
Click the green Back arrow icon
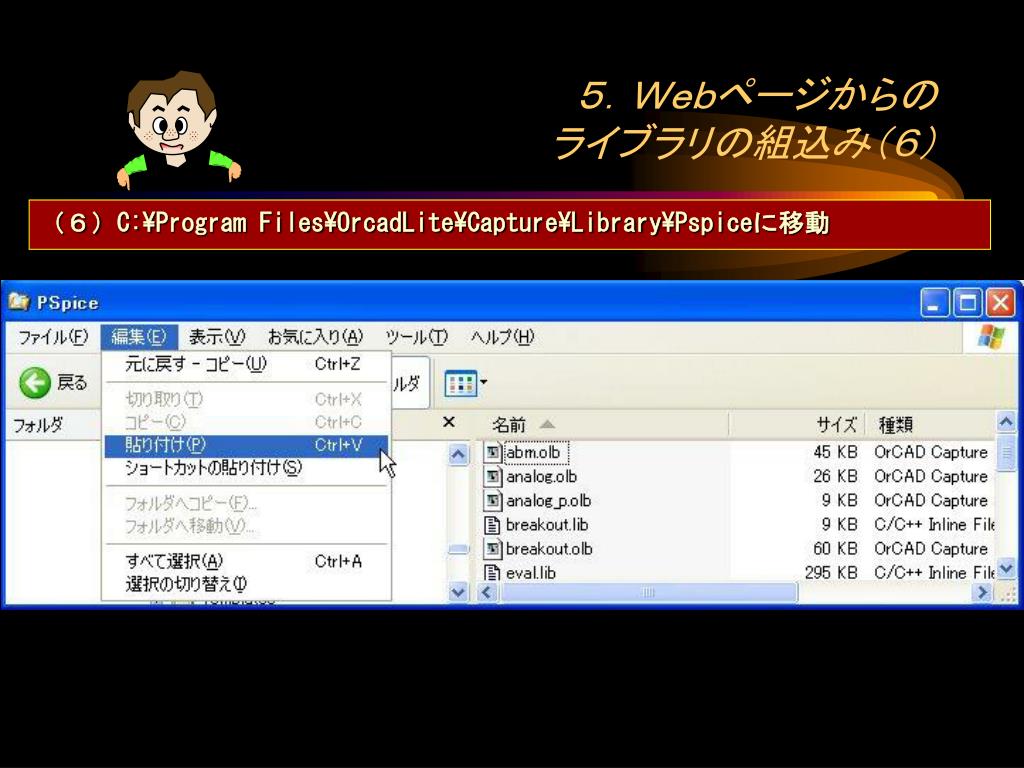coord(35,383)
